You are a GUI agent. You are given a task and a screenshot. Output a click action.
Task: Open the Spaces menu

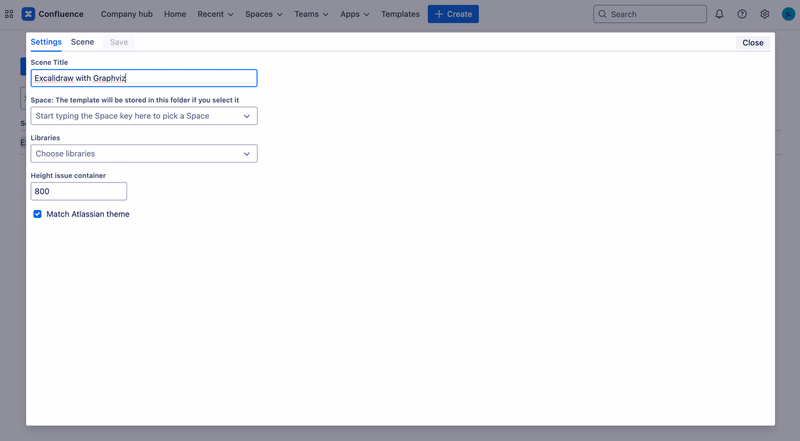click(x=263, y=14)
